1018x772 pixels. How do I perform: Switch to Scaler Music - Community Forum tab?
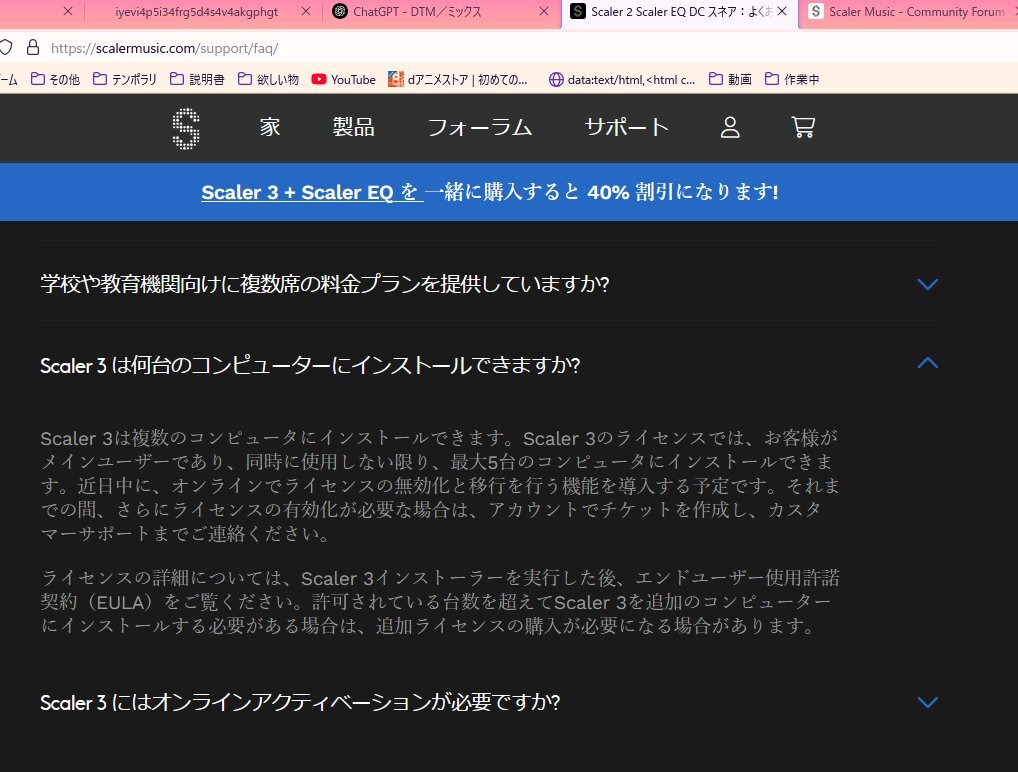[909, 12]
